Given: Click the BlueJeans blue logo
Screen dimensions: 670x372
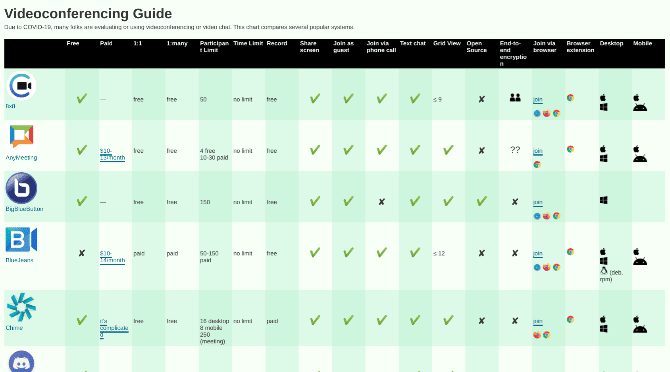Looking at the screenshot, I should pos(21,240).
